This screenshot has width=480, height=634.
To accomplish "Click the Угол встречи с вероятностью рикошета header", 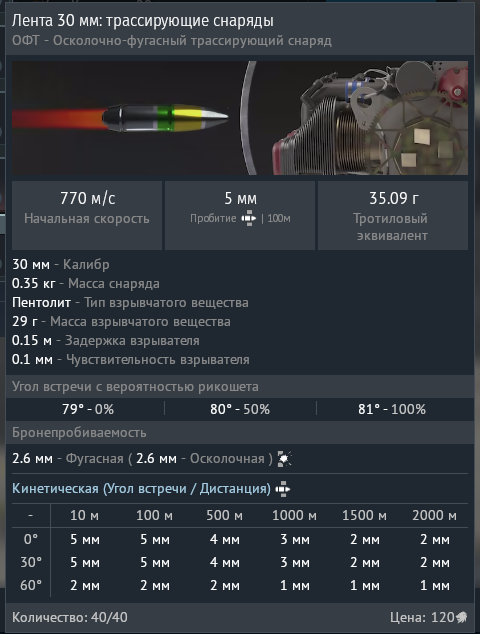I will point(135,387).
